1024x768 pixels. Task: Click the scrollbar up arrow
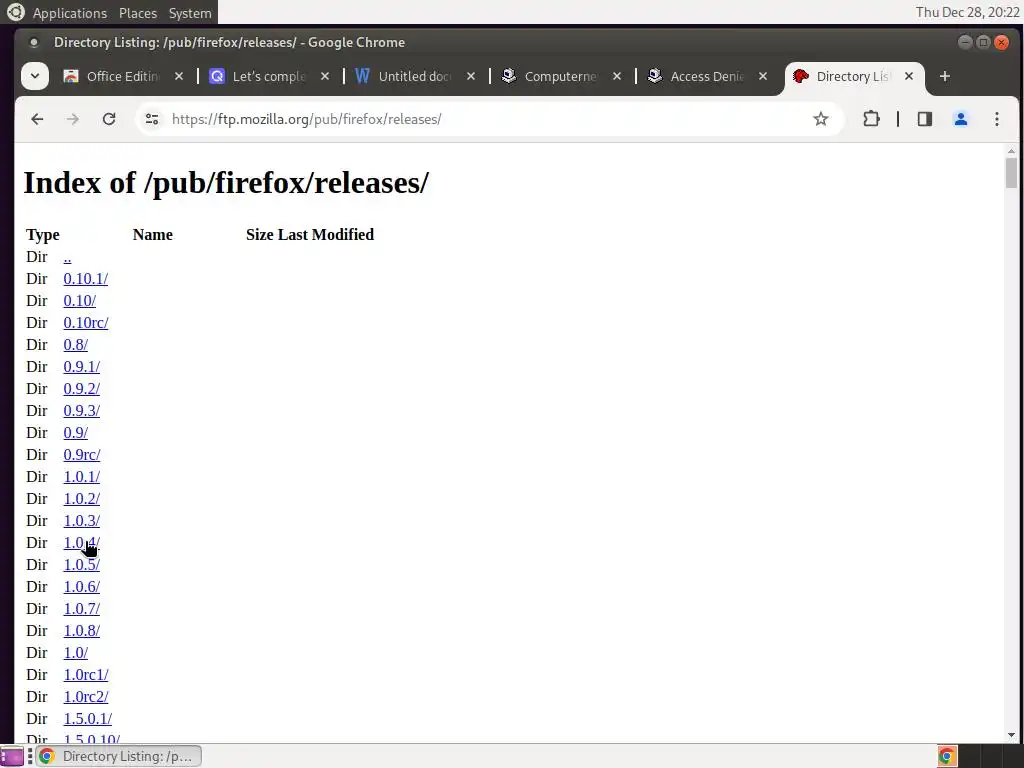1011,152
